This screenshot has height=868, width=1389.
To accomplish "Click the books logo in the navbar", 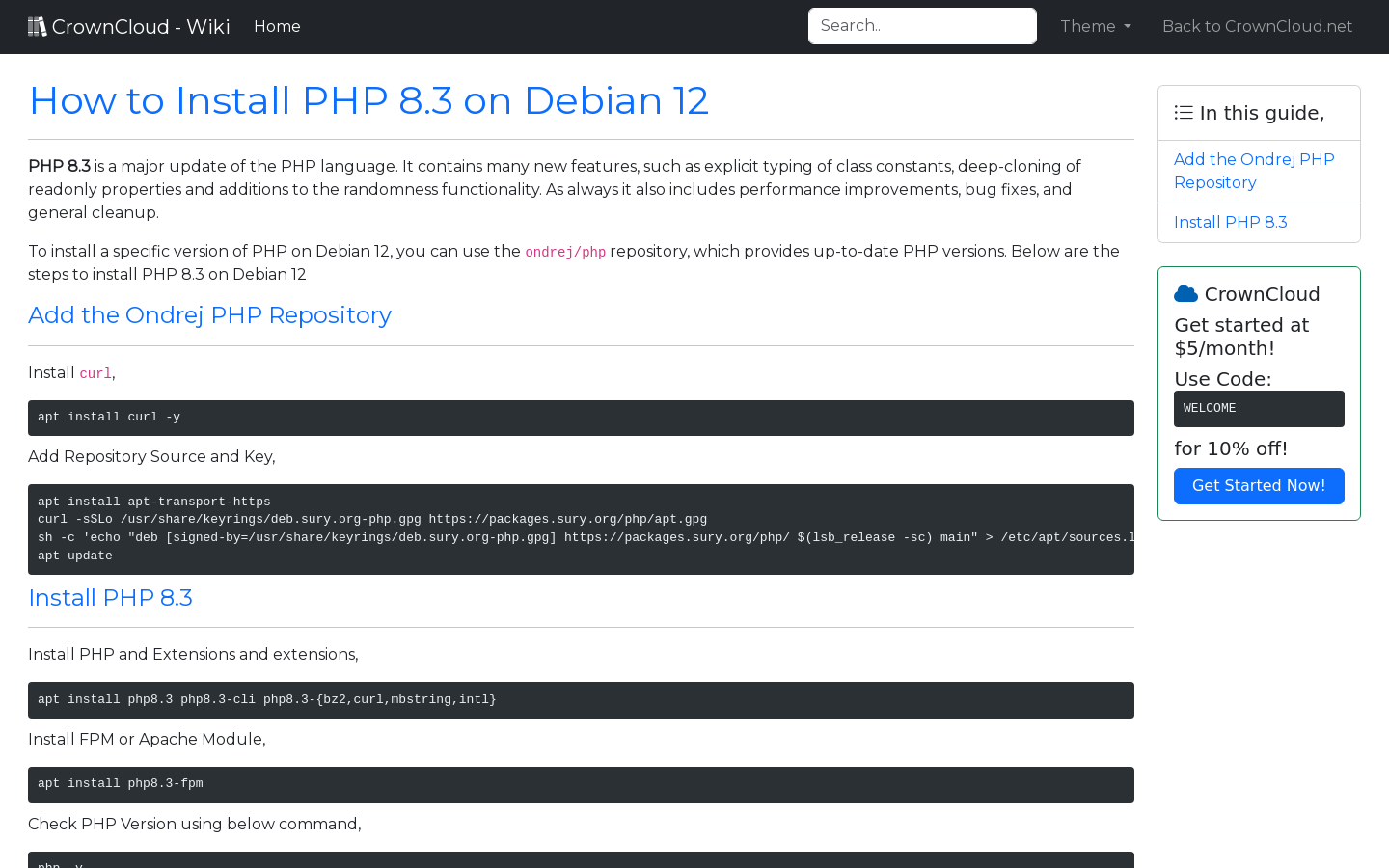I will click(x=38, y=25).
